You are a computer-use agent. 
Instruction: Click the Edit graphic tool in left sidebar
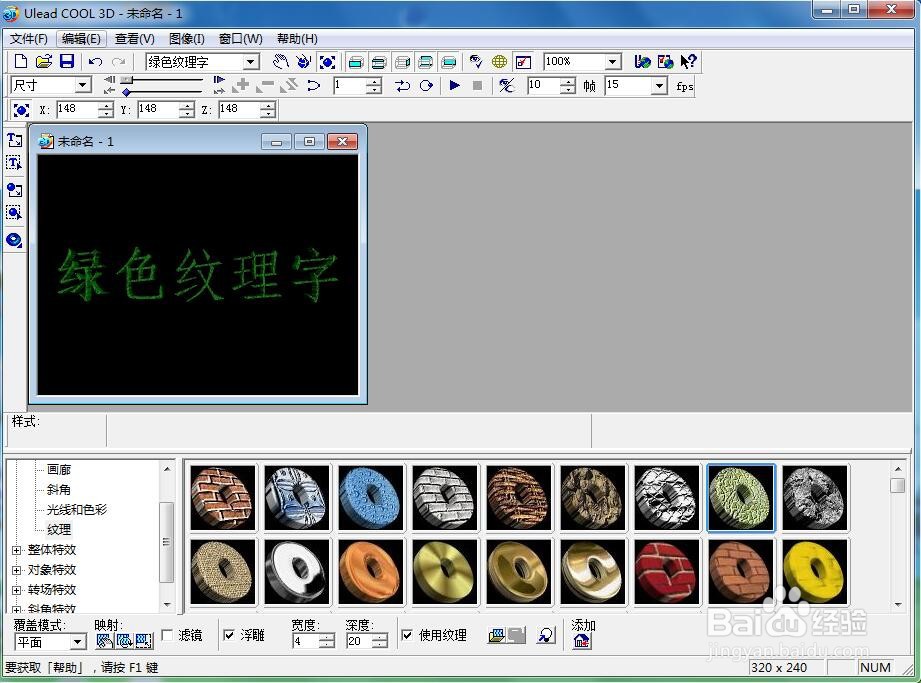click(x=14, y=212)
